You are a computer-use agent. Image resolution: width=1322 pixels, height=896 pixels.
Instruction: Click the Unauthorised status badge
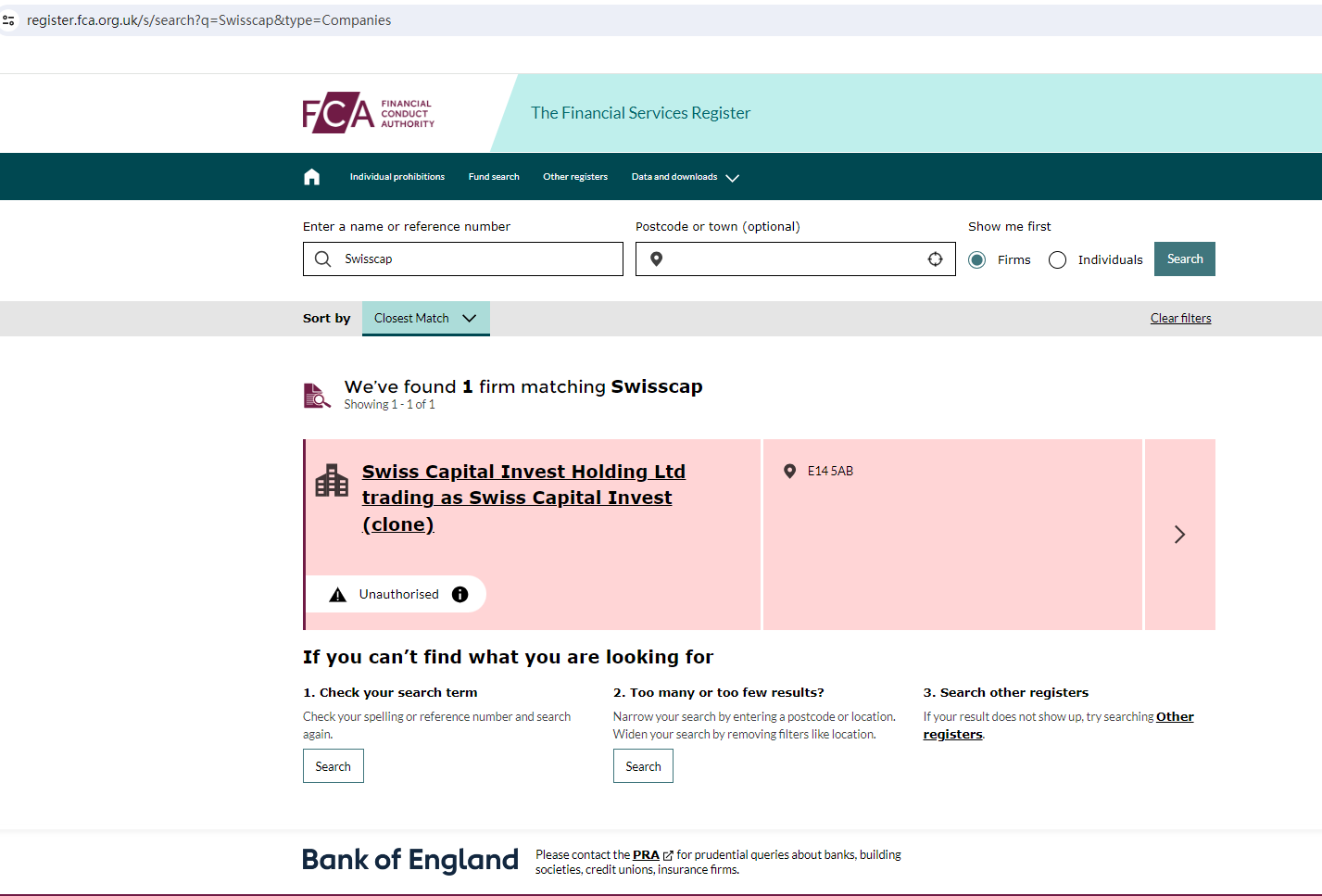click(397, 595)
